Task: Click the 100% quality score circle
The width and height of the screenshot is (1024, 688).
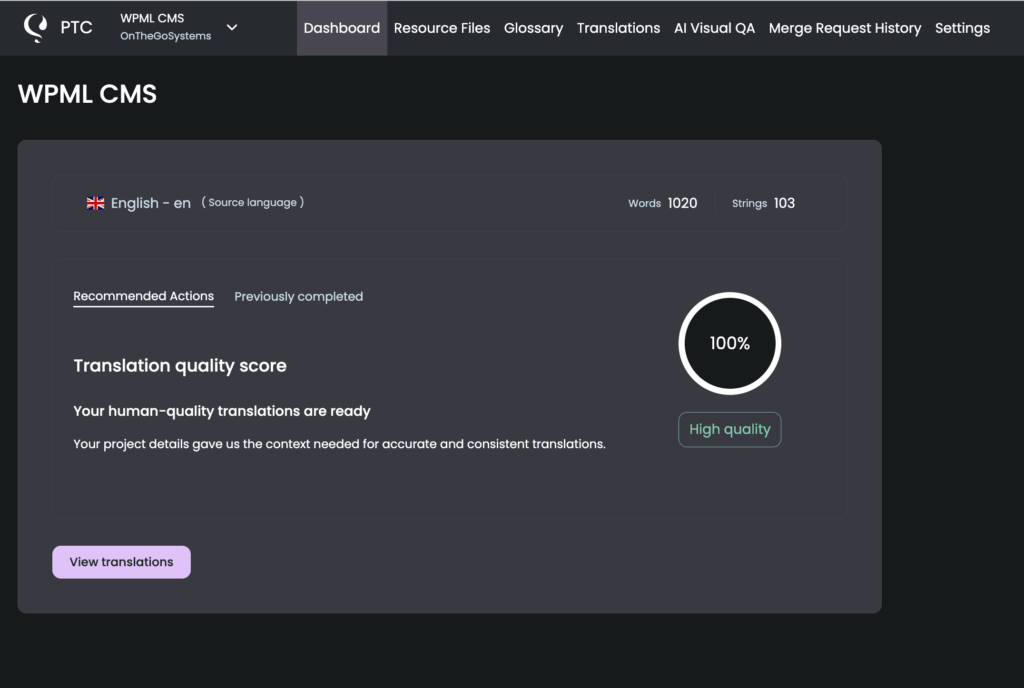Action: [729, 343]
